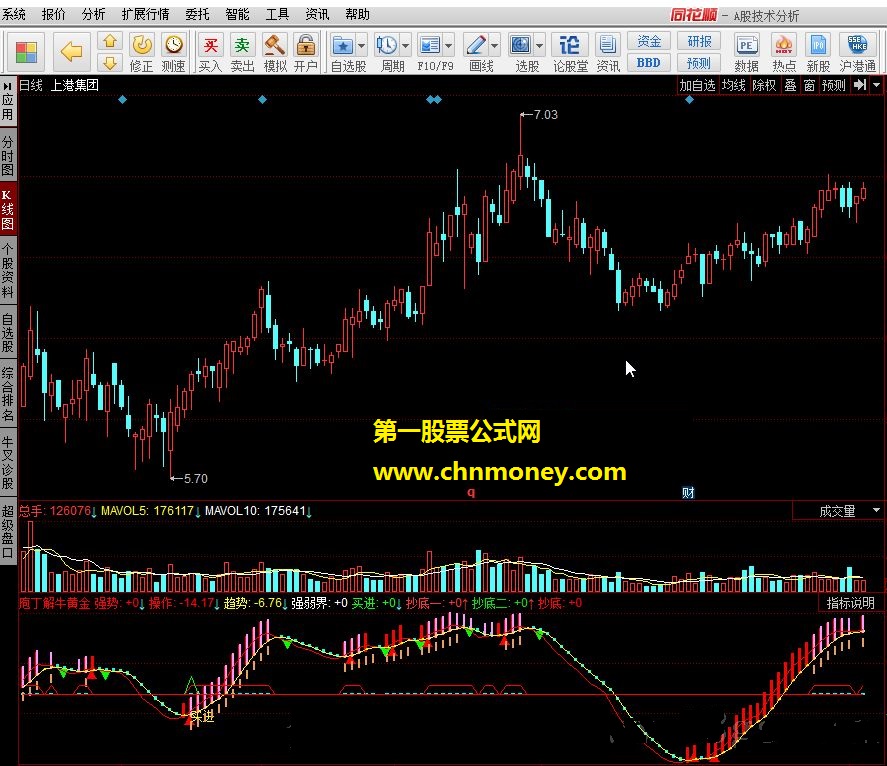Screen dimensions: 887x766
Task: Toggle 除权 ex-rights adjustment
Action: (x=764, y=85)
